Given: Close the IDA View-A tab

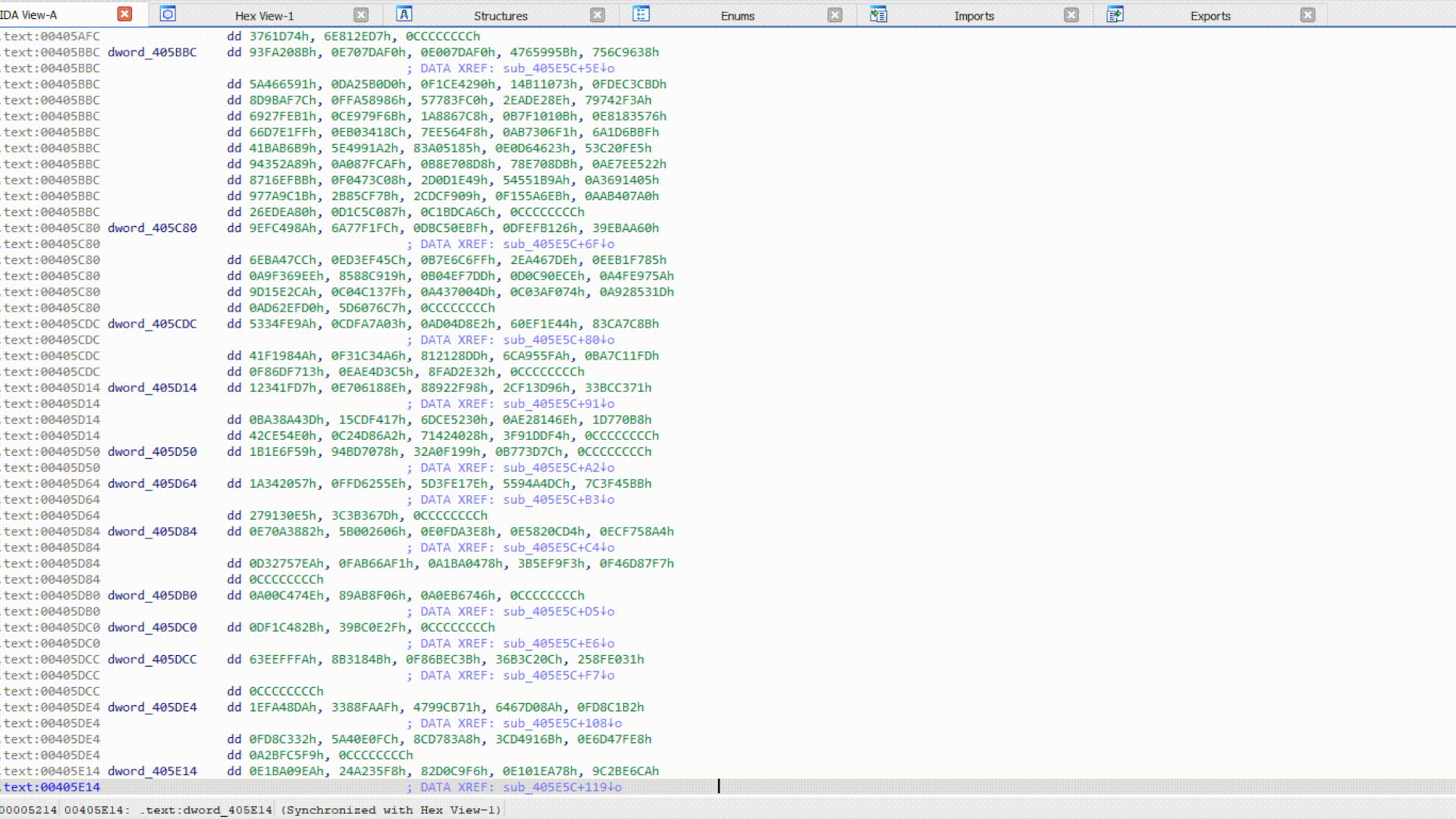Looking at the screenshot, I should coord(125,14).
